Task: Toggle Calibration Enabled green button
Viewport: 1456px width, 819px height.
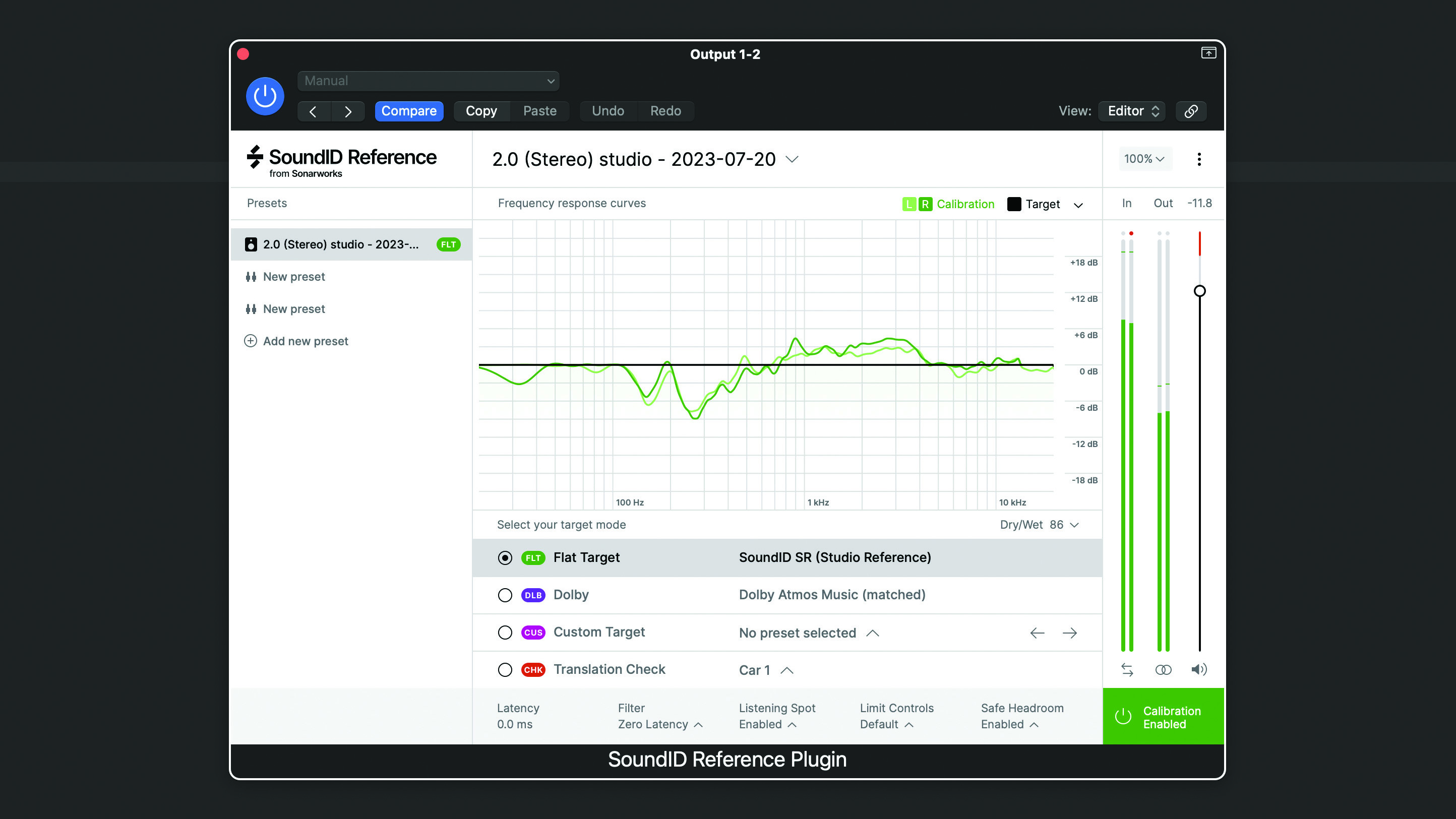Action: pyautogui.click(x=1163, y=717)
